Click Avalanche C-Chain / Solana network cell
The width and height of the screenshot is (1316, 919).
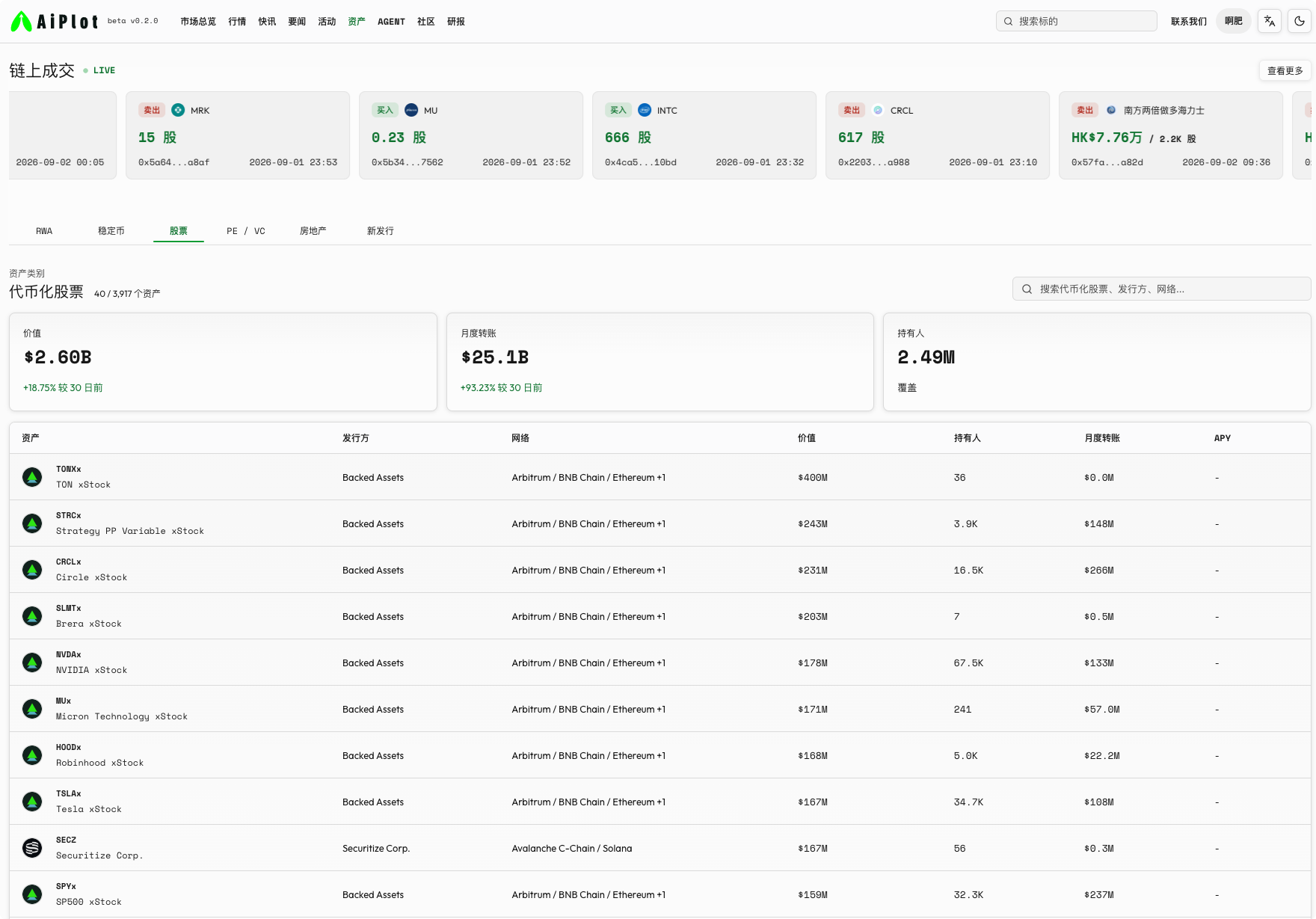point(572,849)
